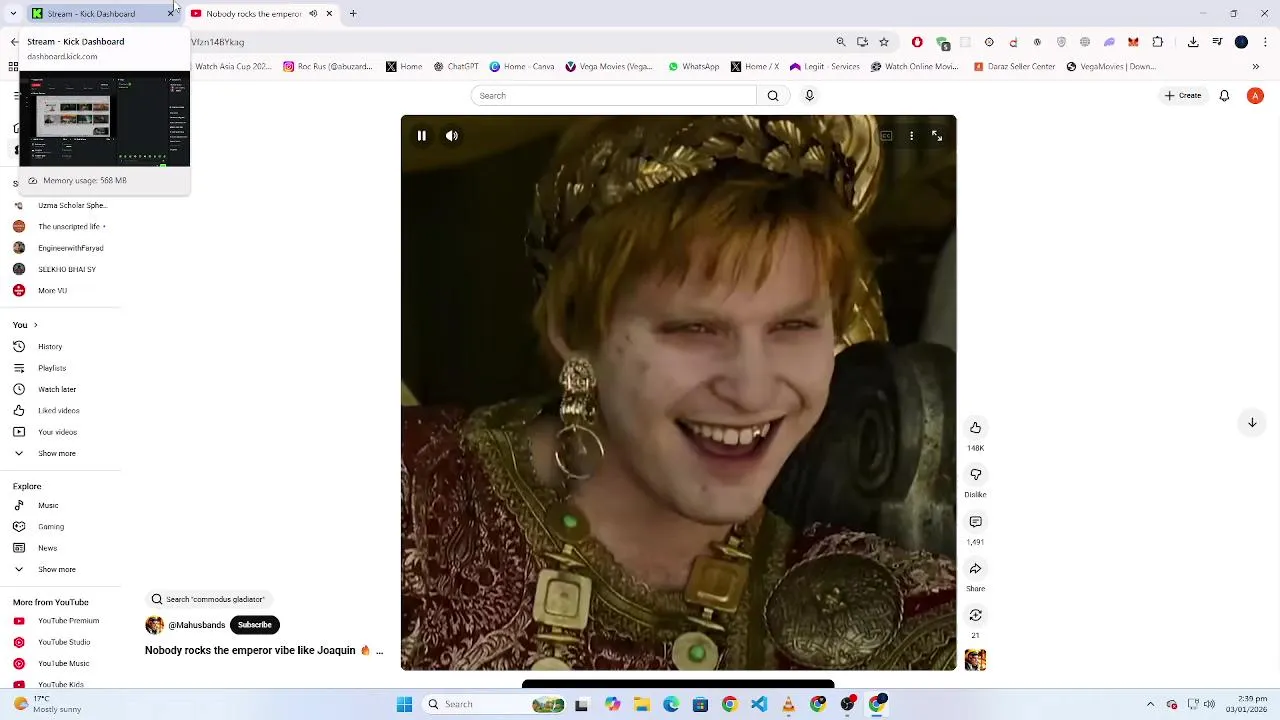Dislike this Short
The width and height of the screenshot is (1280, 720).
pyautogui.click(x=975, y=475)
